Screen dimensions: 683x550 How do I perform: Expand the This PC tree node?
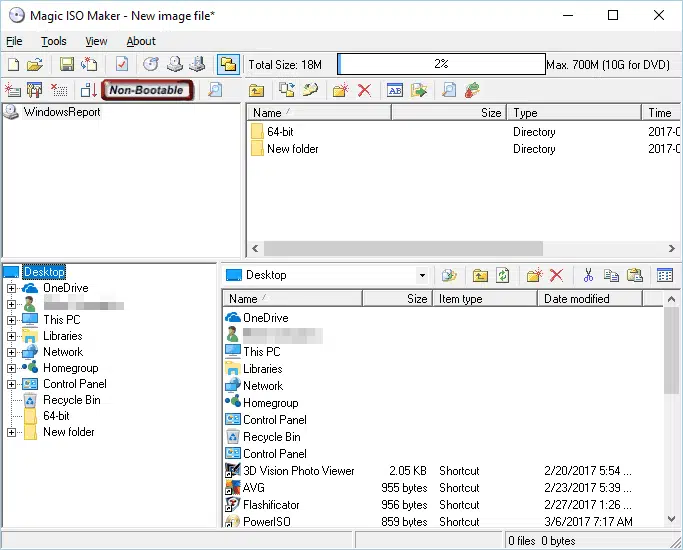click(x=12, y=320)
